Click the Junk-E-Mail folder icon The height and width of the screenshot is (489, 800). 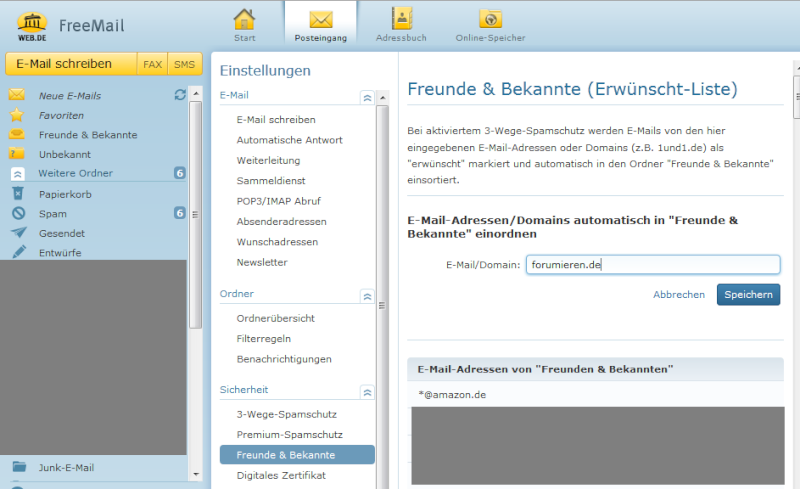[x=19, y=467]
